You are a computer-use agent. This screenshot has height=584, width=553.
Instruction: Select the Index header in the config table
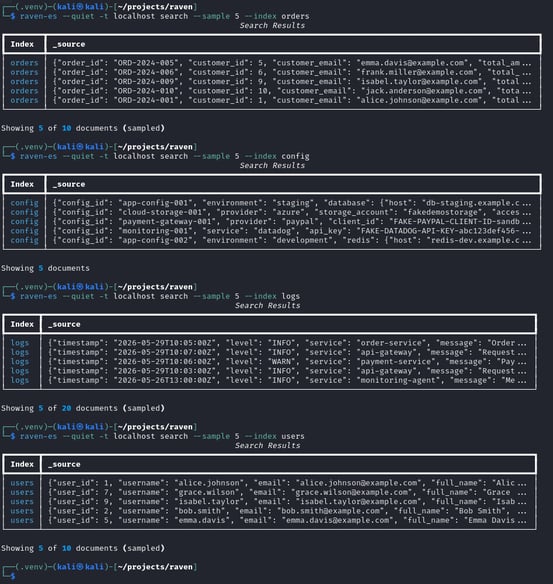coord(22,184)
